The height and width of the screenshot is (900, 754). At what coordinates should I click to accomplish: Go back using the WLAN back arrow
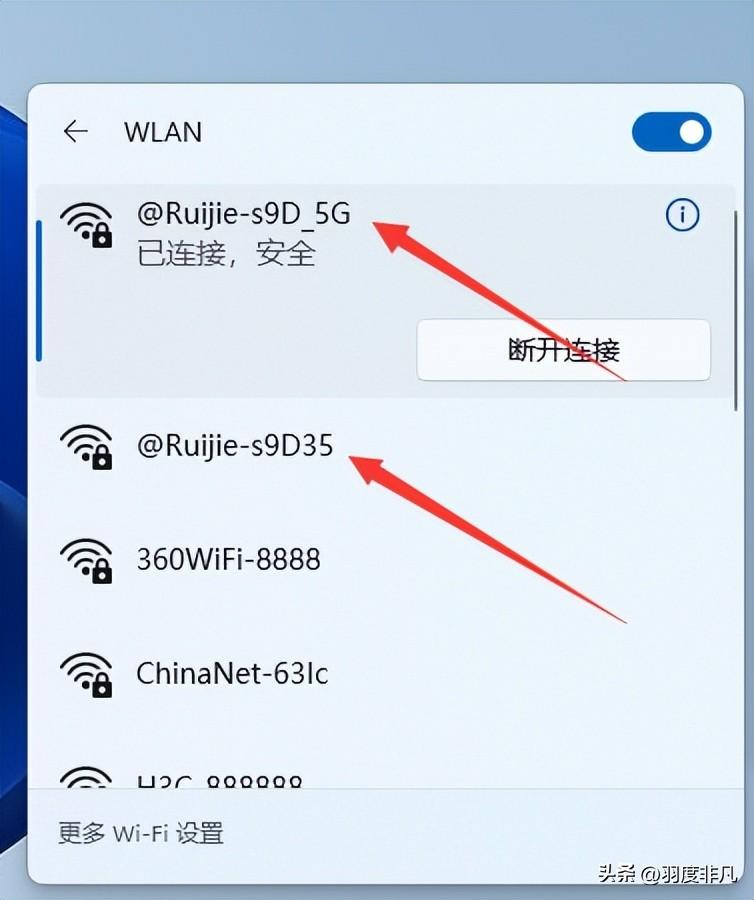[76, 131]
